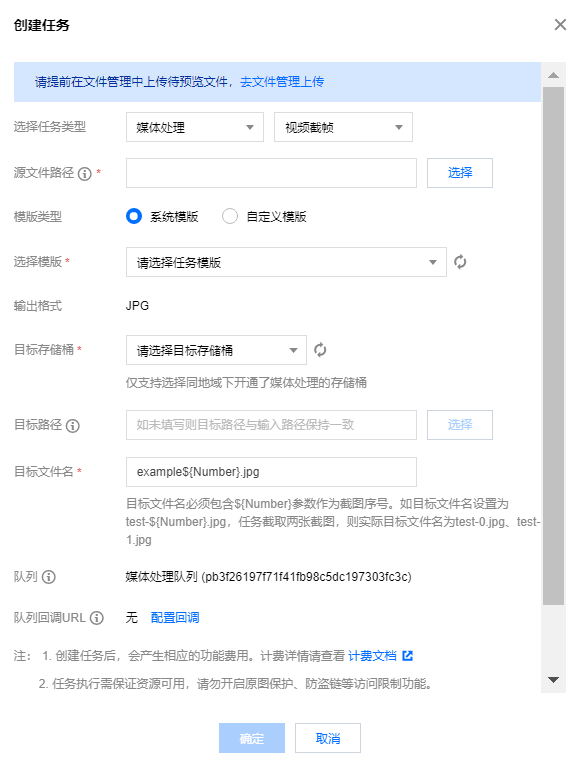Refresh the 目标存储桶 bucket list
The height and width of the screenshot is (771, 585).
point(320,350)
